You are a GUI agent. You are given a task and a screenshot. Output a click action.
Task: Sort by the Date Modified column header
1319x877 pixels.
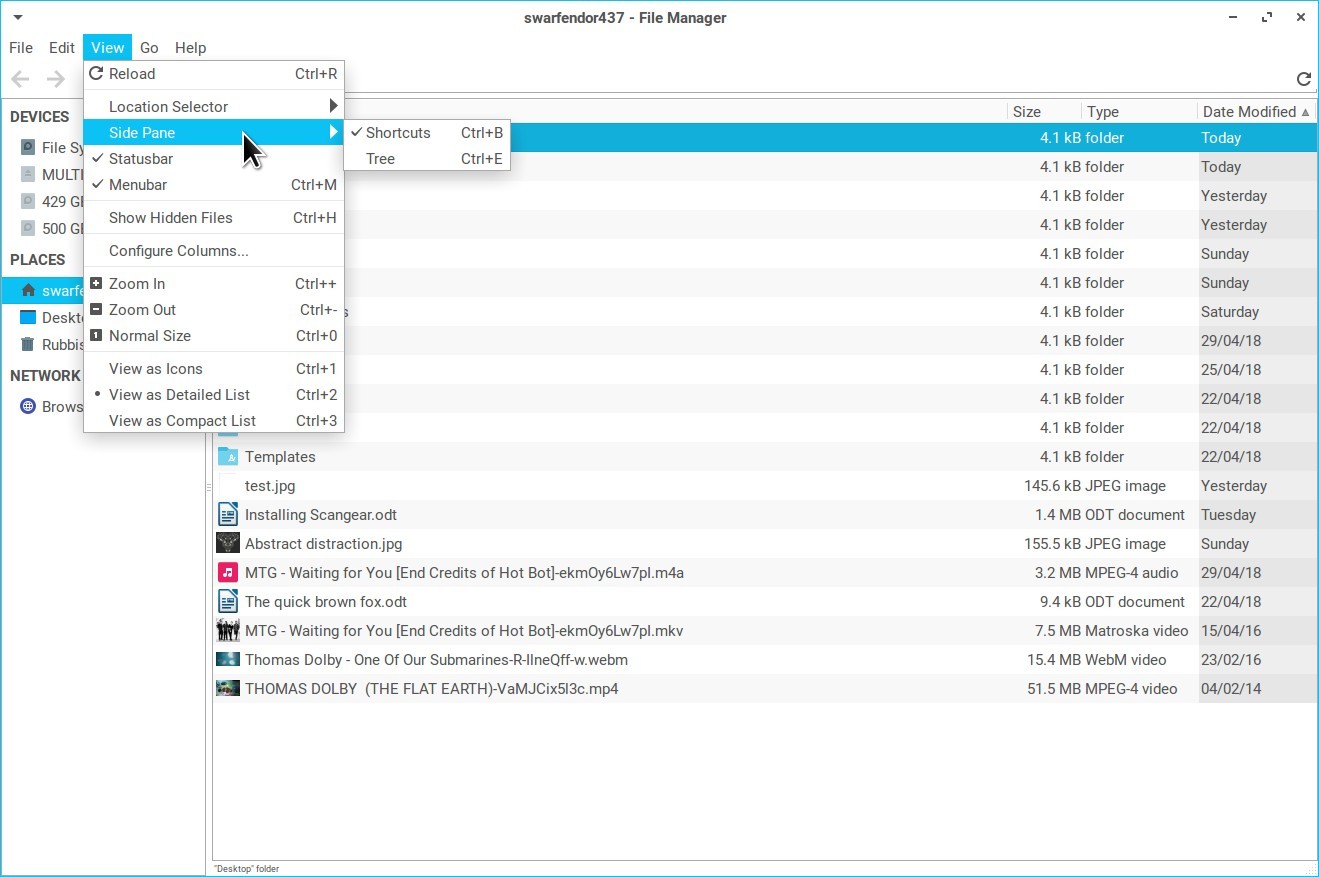click(1248, 112)
